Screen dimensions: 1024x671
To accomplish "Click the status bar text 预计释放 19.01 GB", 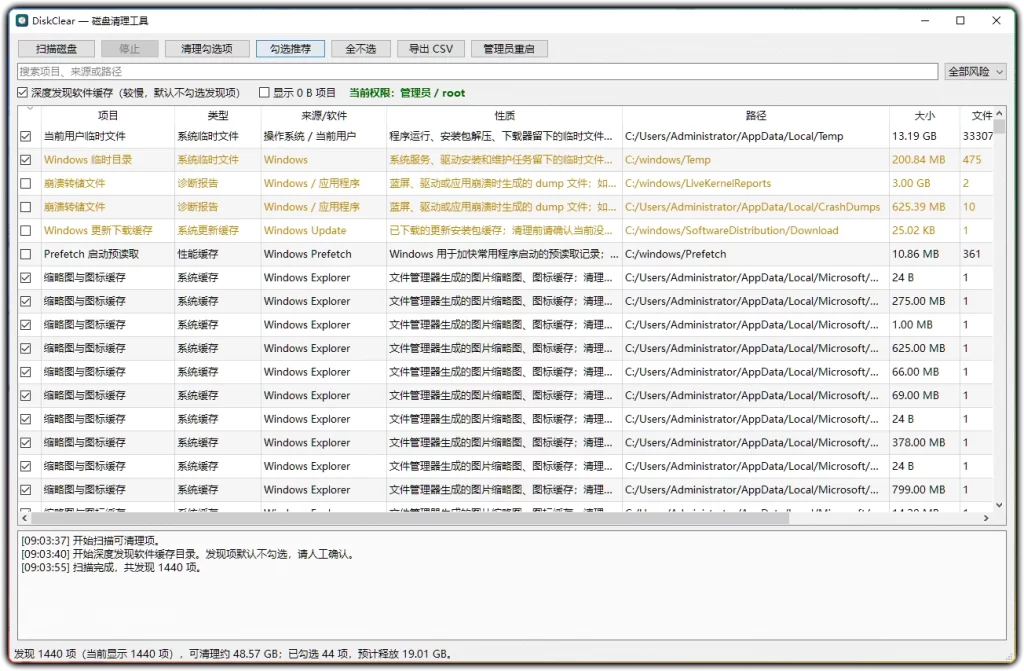I will [x=404, y=654].
